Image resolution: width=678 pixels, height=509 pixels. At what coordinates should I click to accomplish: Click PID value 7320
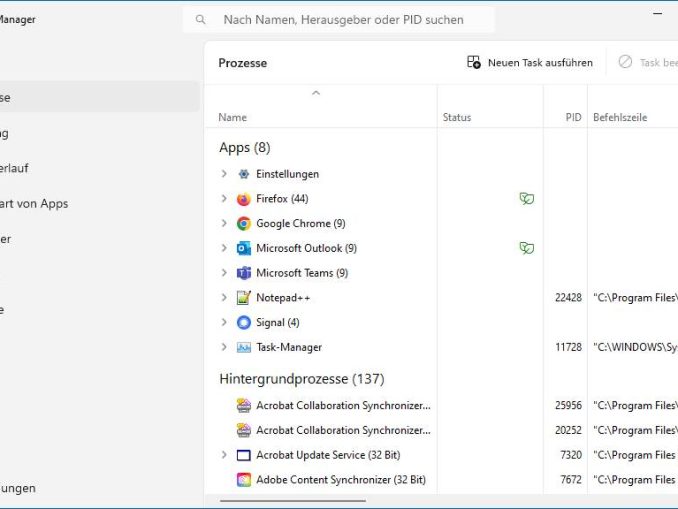571,455
